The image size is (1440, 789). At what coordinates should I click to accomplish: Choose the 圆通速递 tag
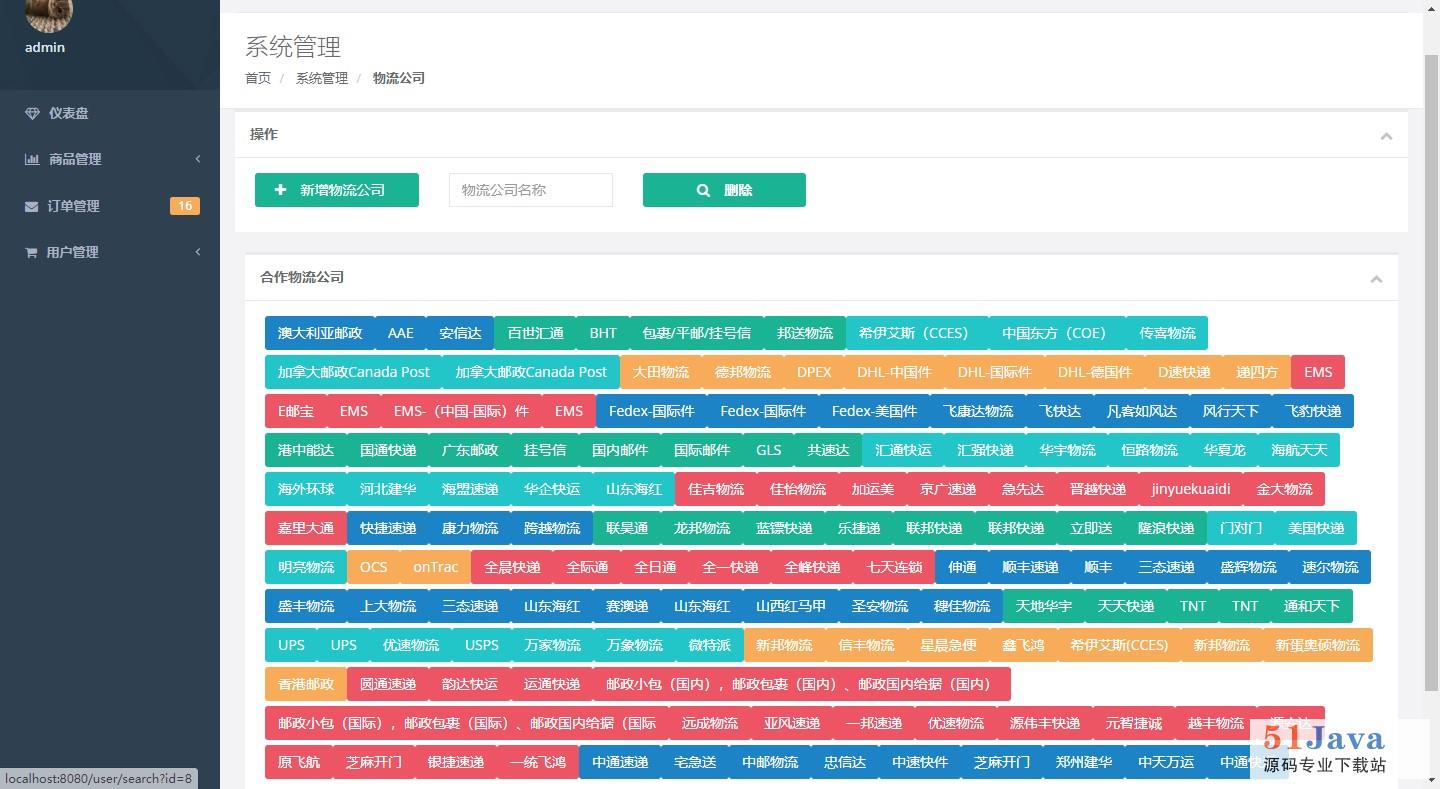pos(388,684)
